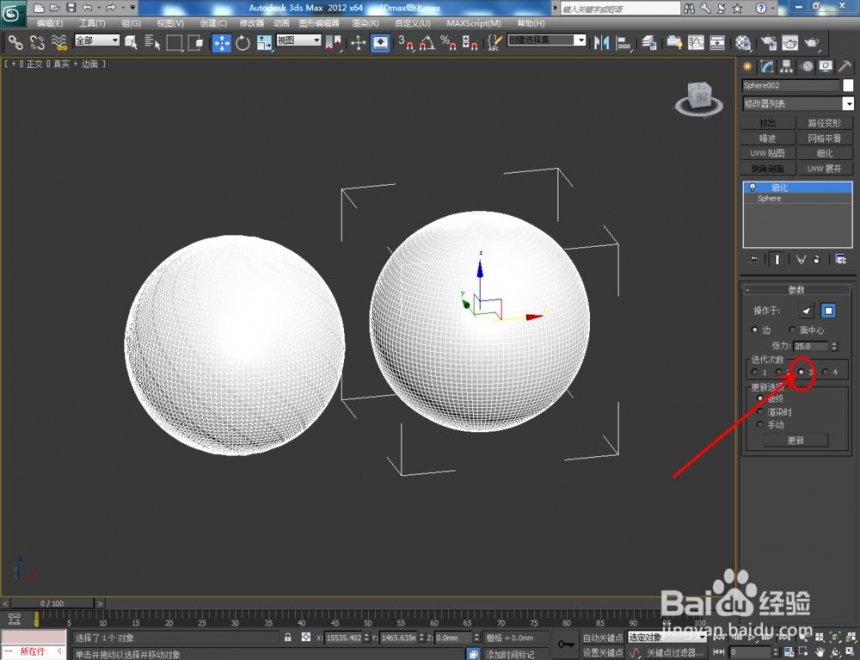Open the Layer Manager tool

pyautogui.click(x=649, y=43)
